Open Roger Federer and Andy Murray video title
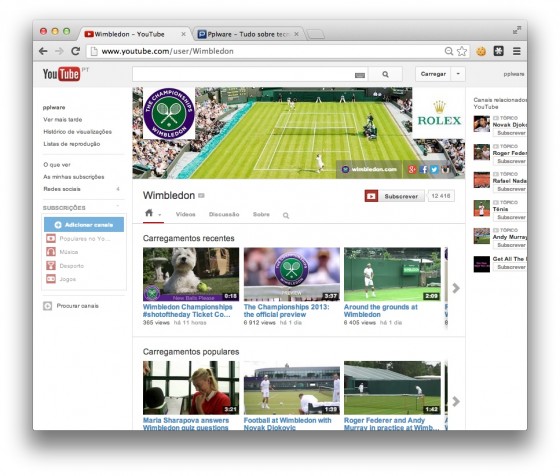 [x=391, y=424]
